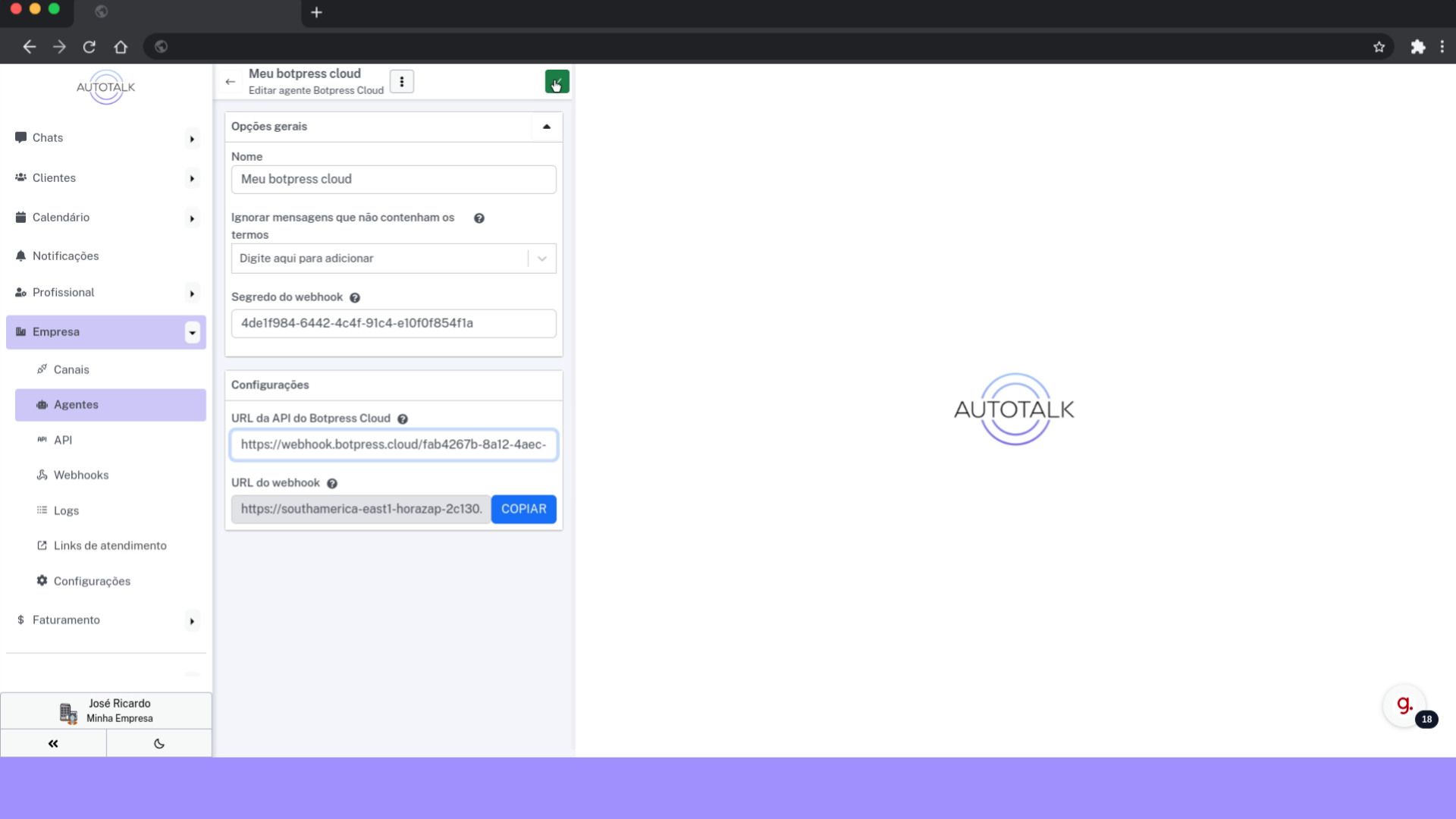
Task: Open the Calendário section in sidebar
Action: [61, 218]
